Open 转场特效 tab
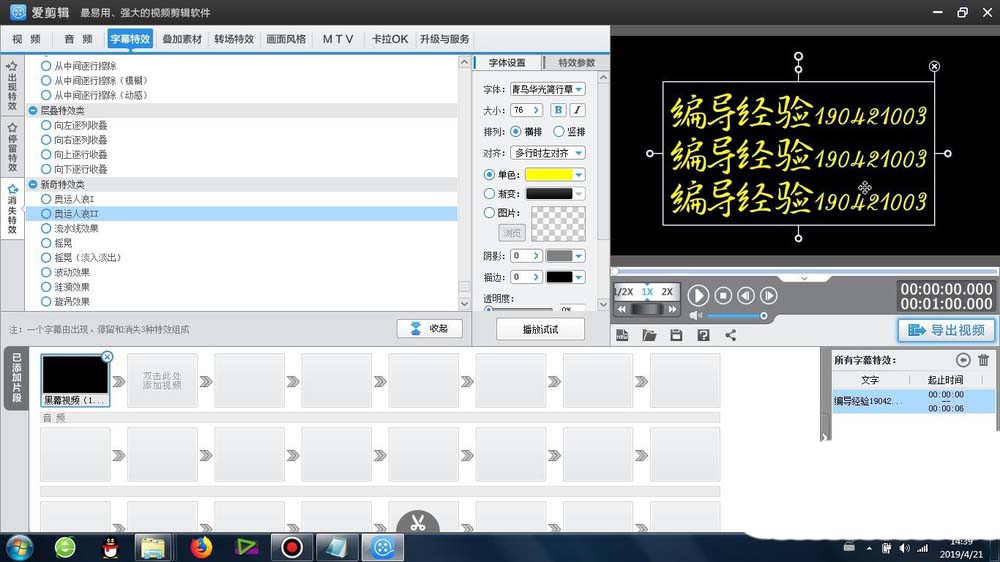 click(234, 39)
